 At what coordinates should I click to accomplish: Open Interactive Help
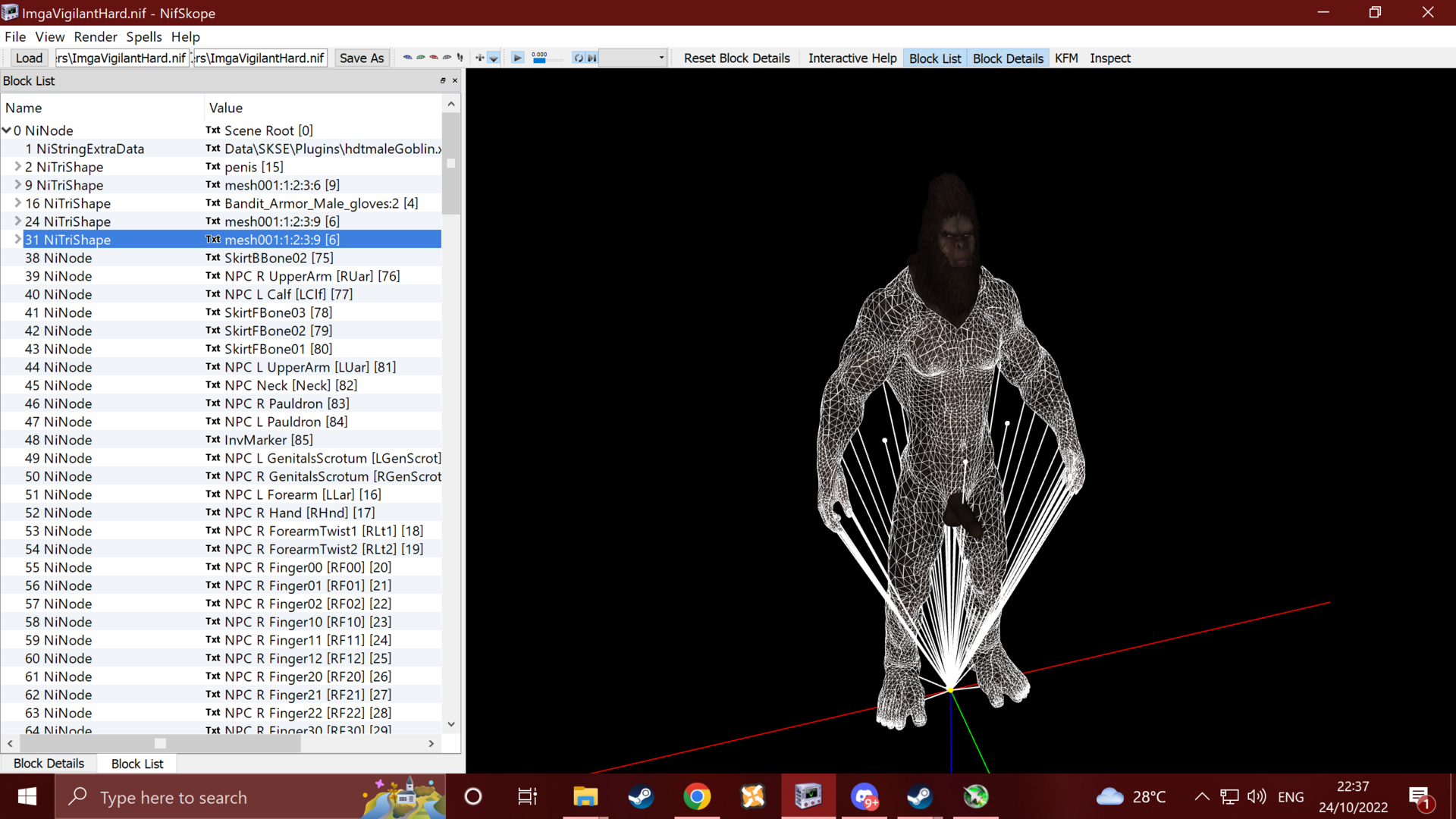click(x=852, y=58)
